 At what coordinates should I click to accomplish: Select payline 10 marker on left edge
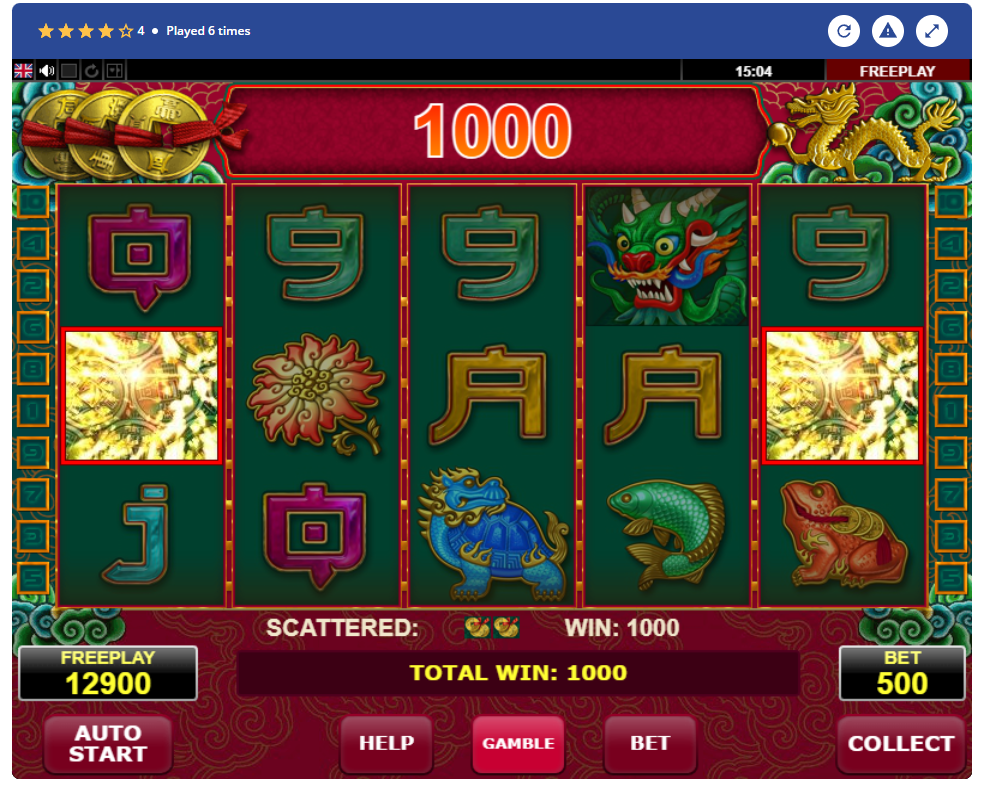pos(33,202)
